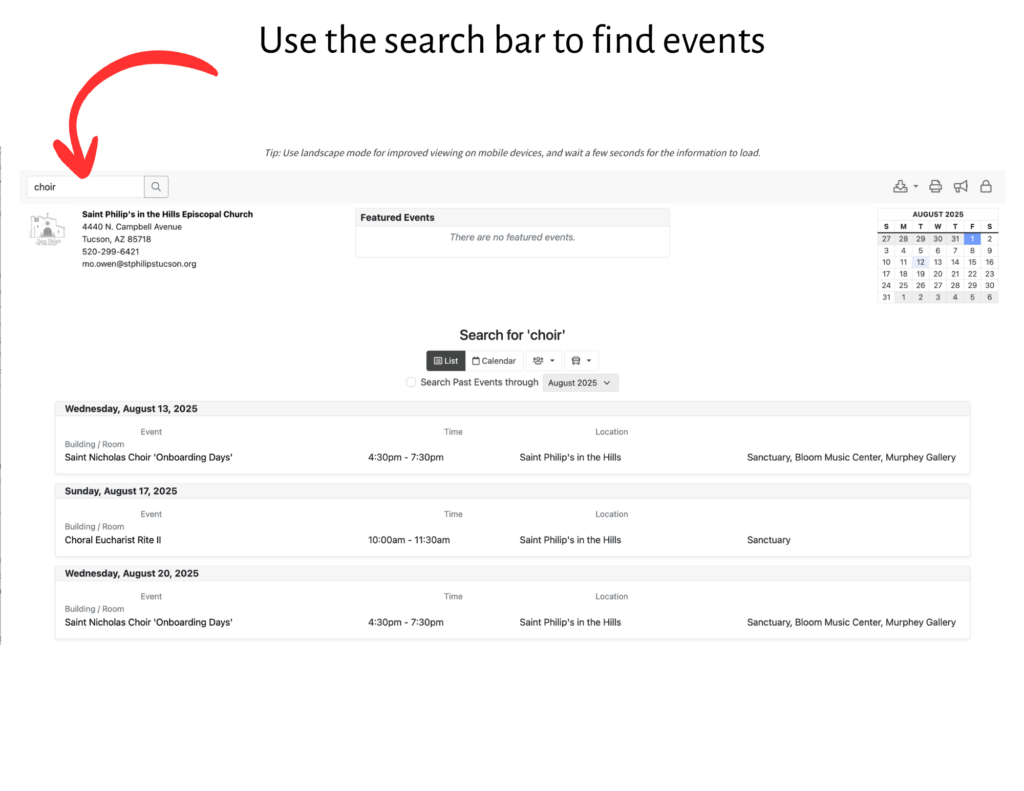Select August 12 in the mini calendar

[920, 262]
